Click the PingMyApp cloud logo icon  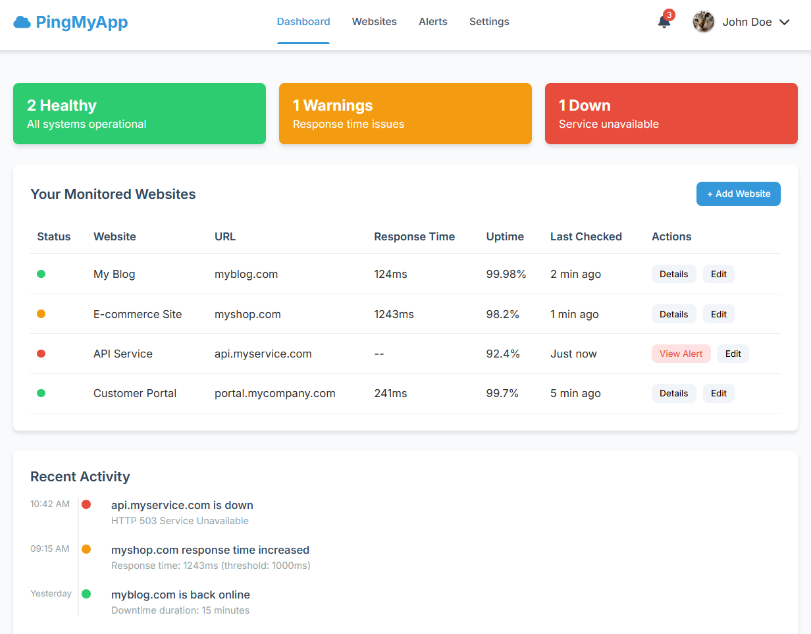[x=22, y=22]
